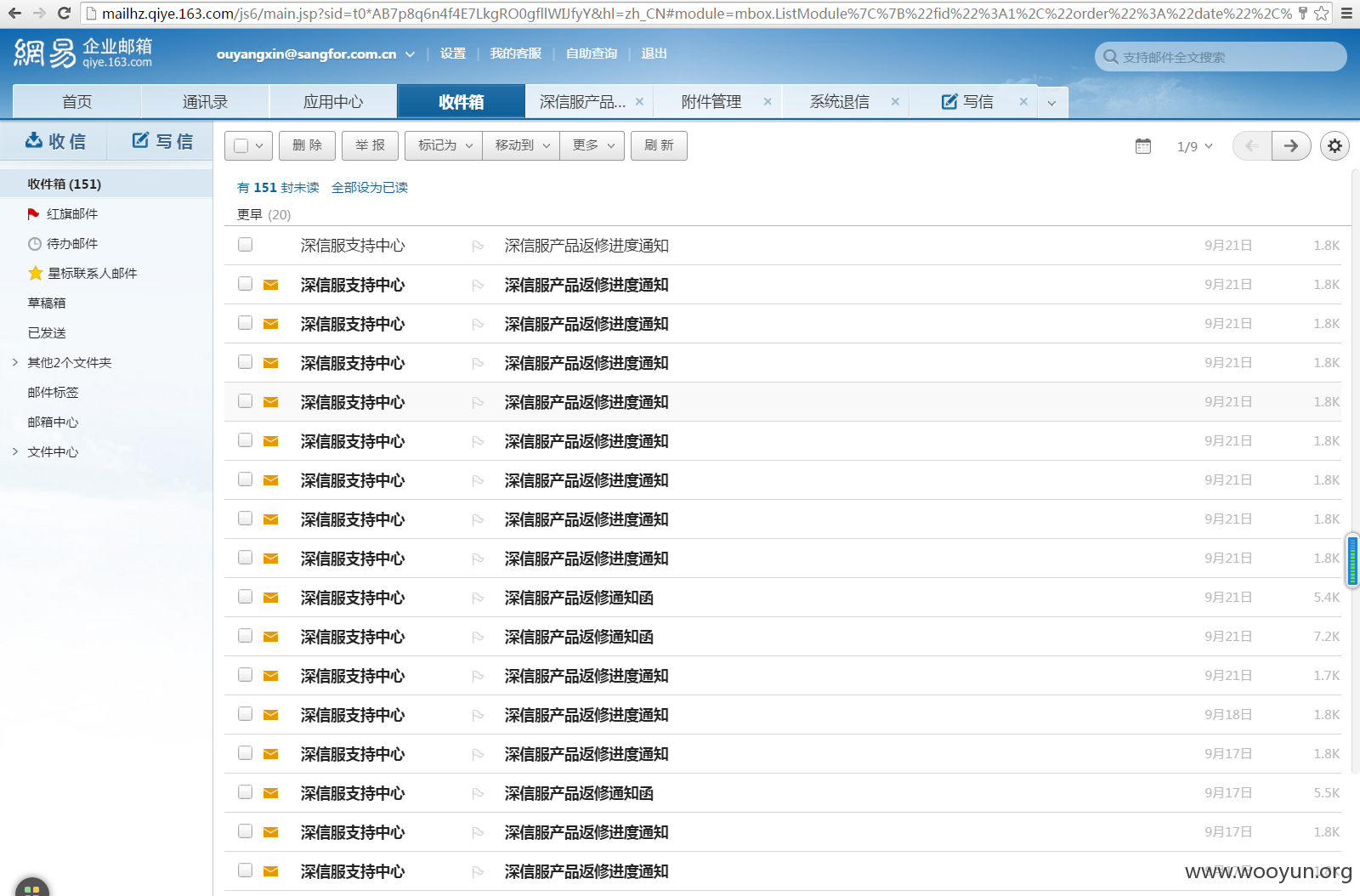
Task: Open the mailbox settings gear icon
Action: point(1334,146)
